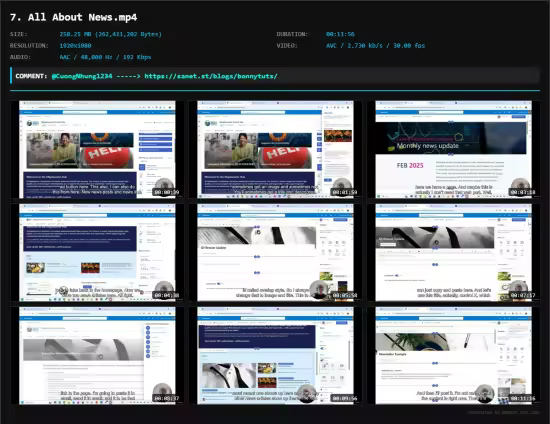Select the '00:11:56' duration value
The height and width of the screenshot is (424, 550).
click(340, 34)
